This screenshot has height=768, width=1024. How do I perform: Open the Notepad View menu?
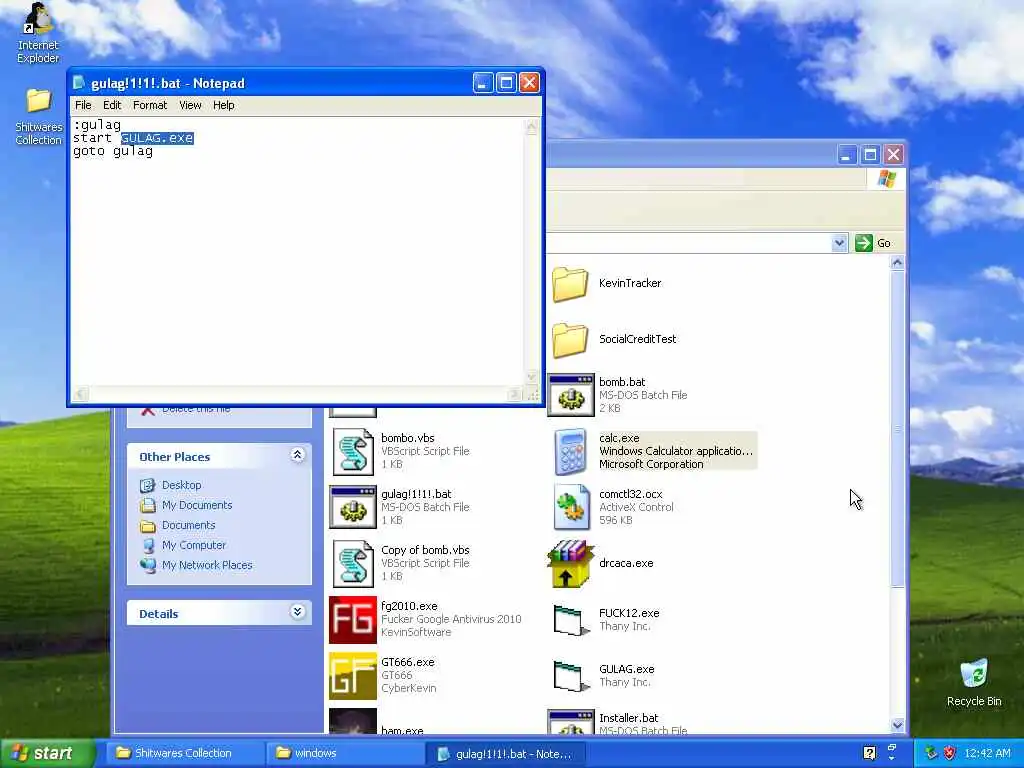pos(190,105)
